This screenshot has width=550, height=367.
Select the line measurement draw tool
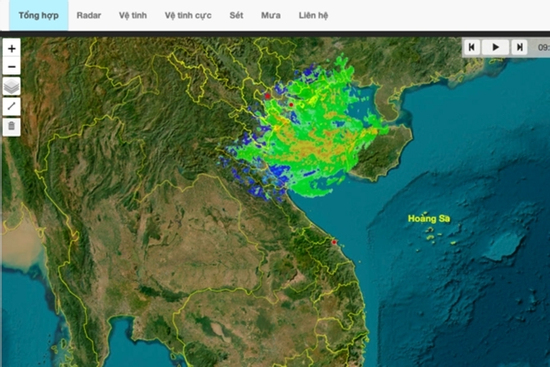click(12, 106)
